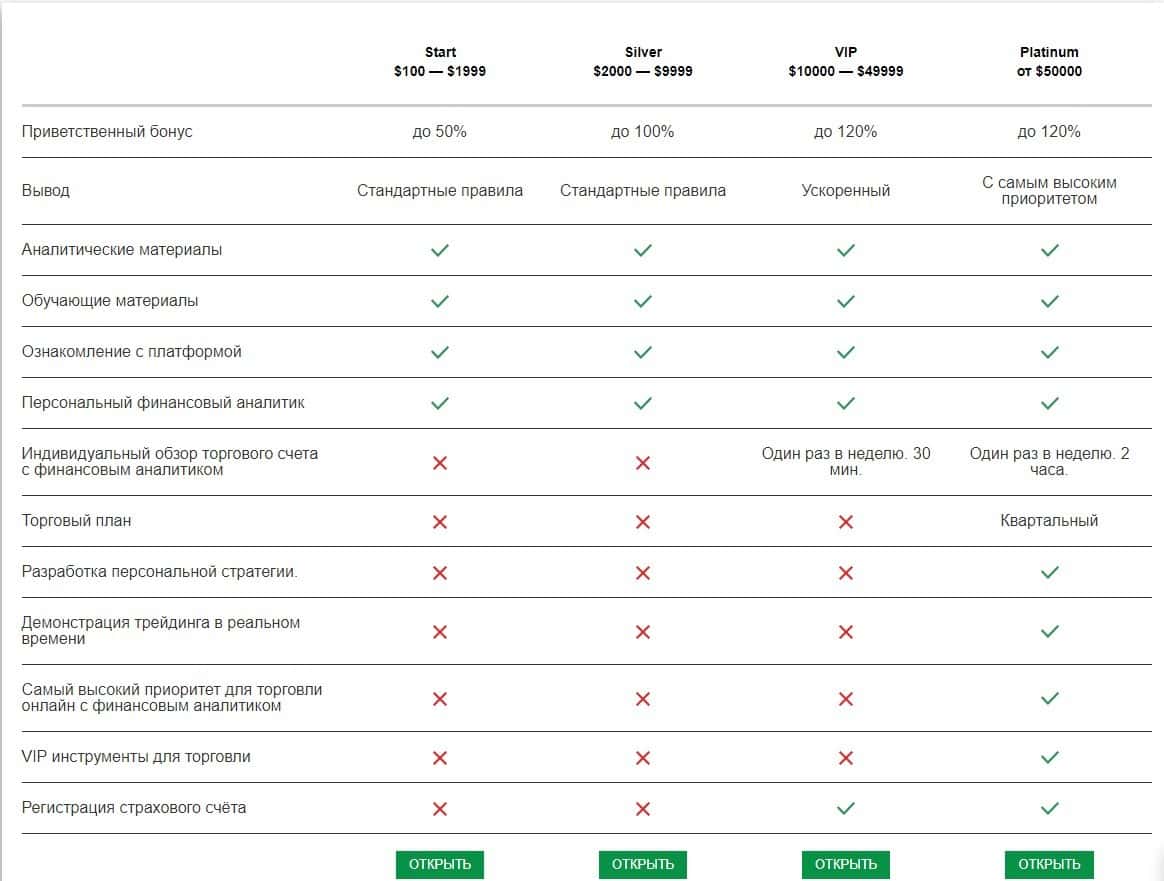Click Silver red cross for Разработка персональной стратегии
The width and height of the screenshot is (1164, 881).
(x=643, y=572)
